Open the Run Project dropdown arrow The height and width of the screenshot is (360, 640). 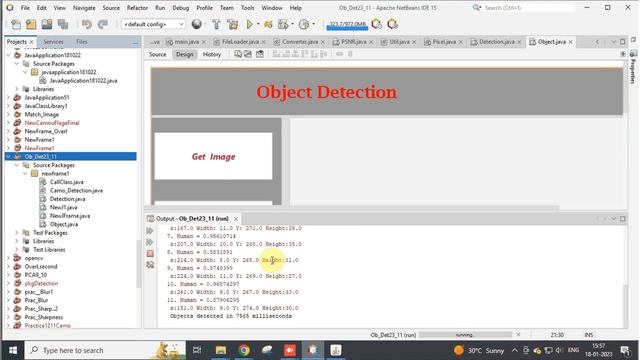[x=258, y=24]
